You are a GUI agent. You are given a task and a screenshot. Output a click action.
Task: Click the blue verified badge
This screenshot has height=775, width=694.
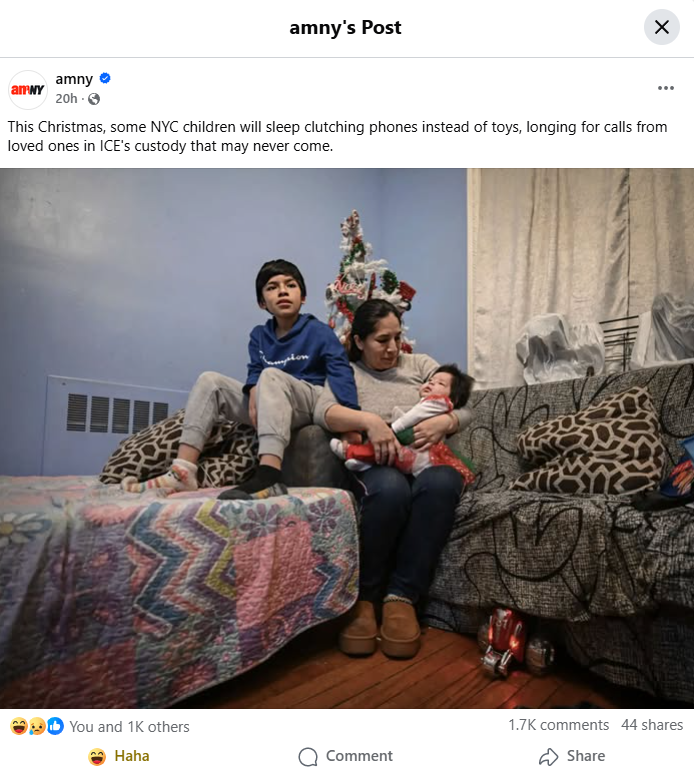[105, 79]
